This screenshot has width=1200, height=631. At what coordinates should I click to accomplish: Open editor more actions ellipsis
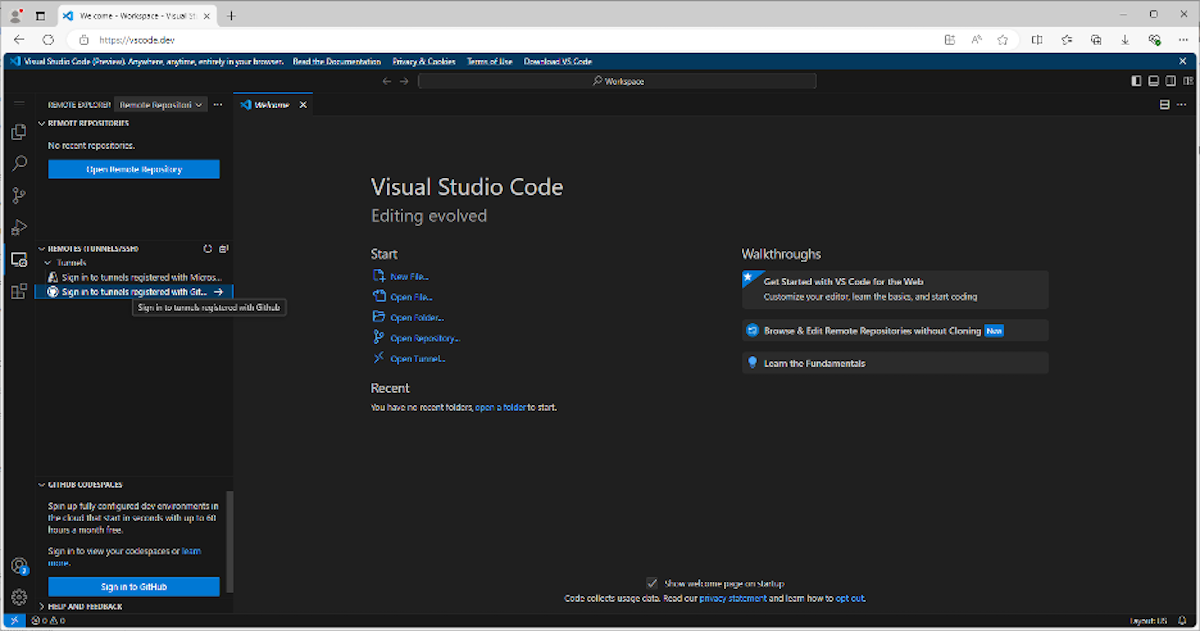[x=1183, y=104]
